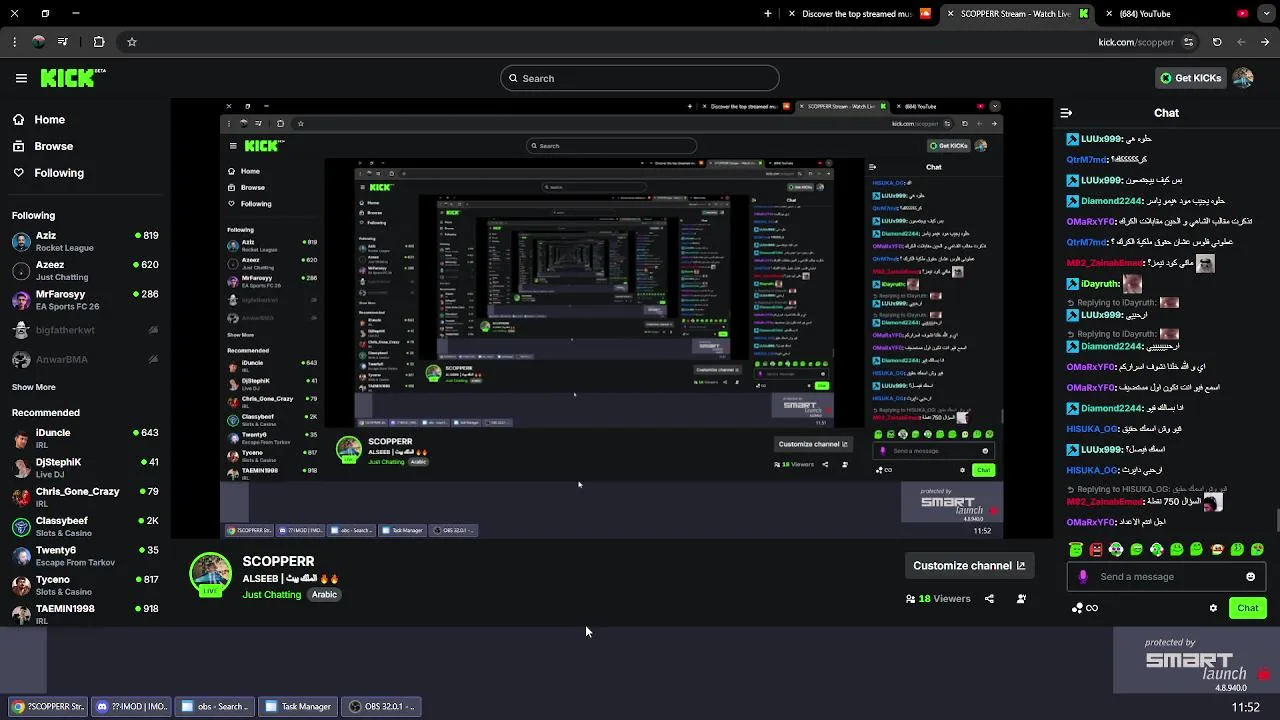Select the SCOPPERR Stream browser tab
This screenshot has height=720, width=1280.
tap(1018, 14)
